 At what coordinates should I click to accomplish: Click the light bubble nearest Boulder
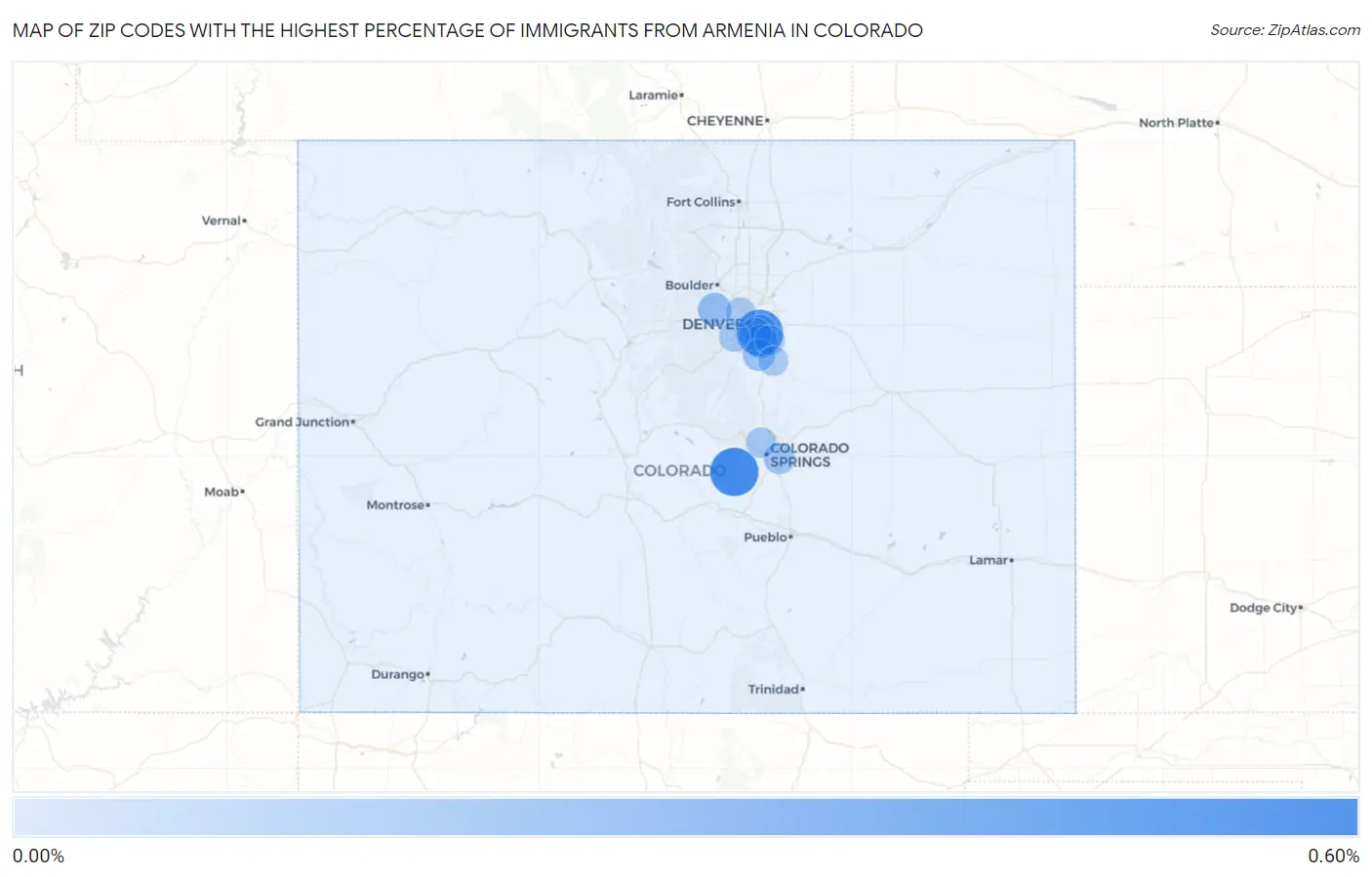[714, 310]
